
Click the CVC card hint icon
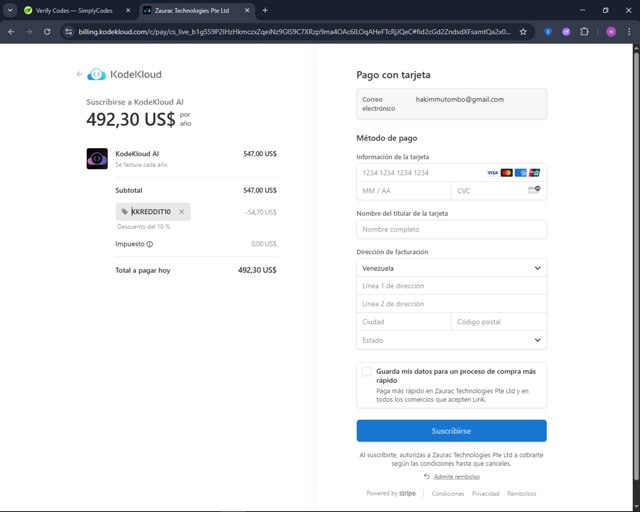pos(534,189)
